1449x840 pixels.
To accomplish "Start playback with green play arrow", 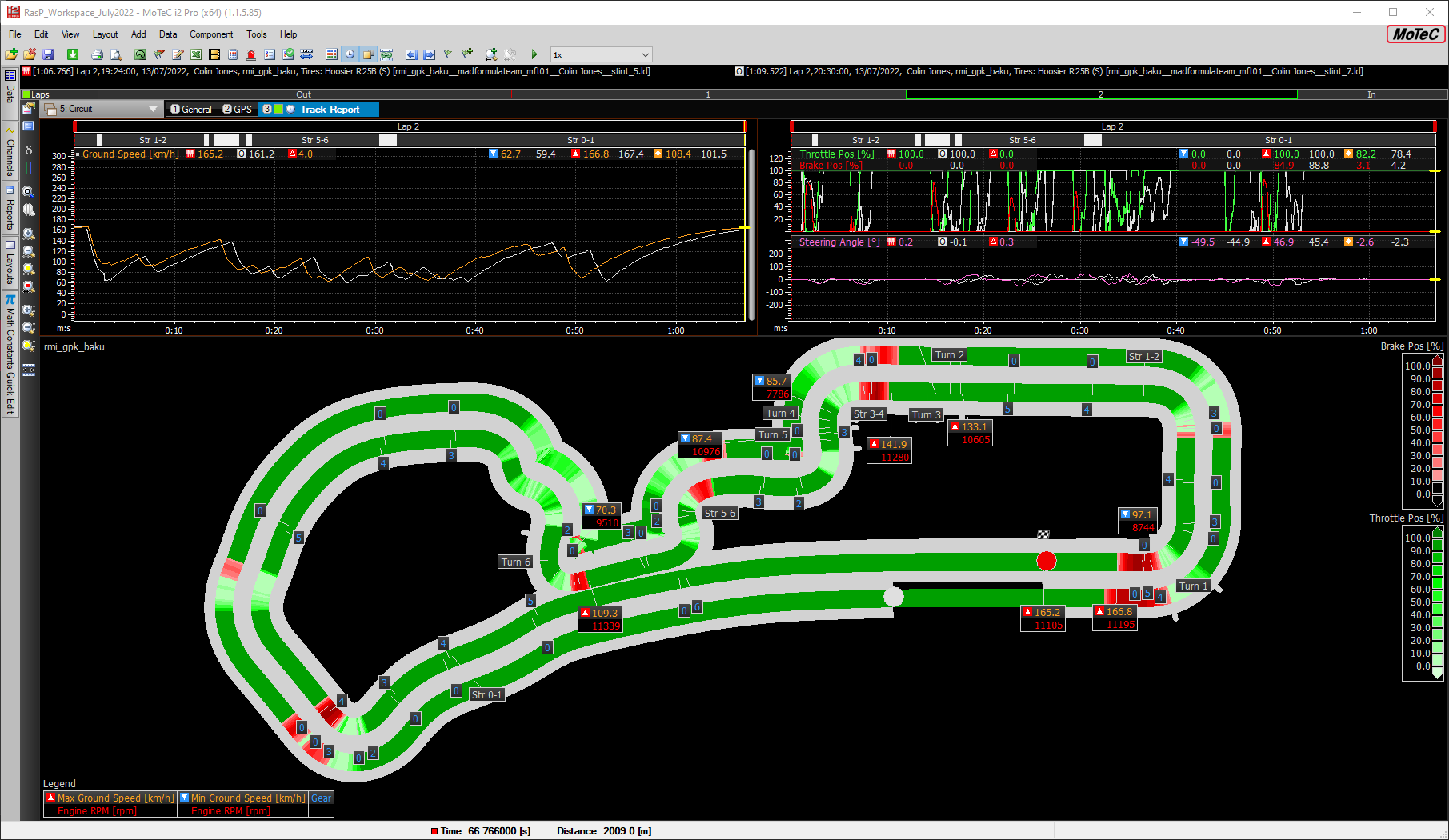I will pyautogui.click(x=534, y=54).
